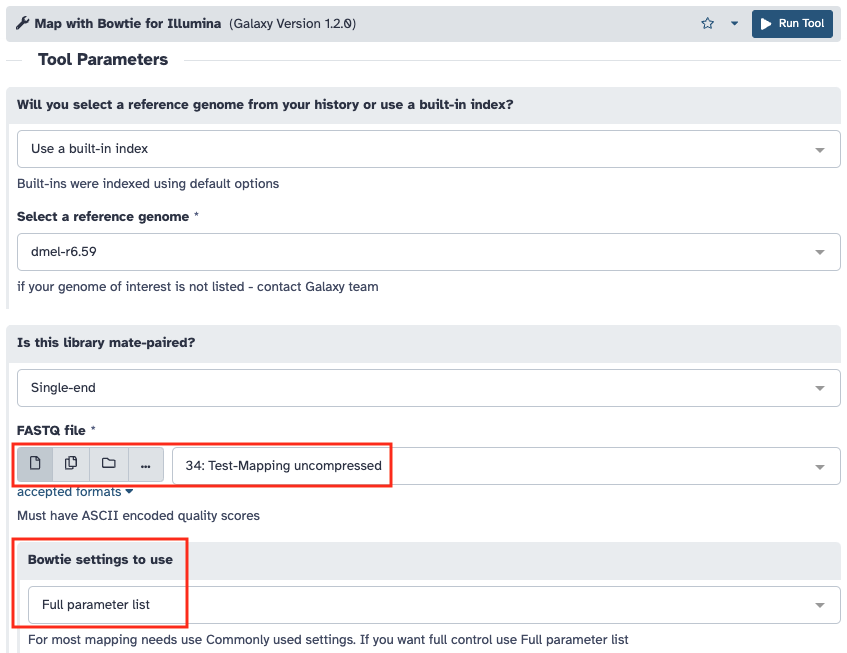Click the wrench icon beside tool title

[x=23, y=23]
